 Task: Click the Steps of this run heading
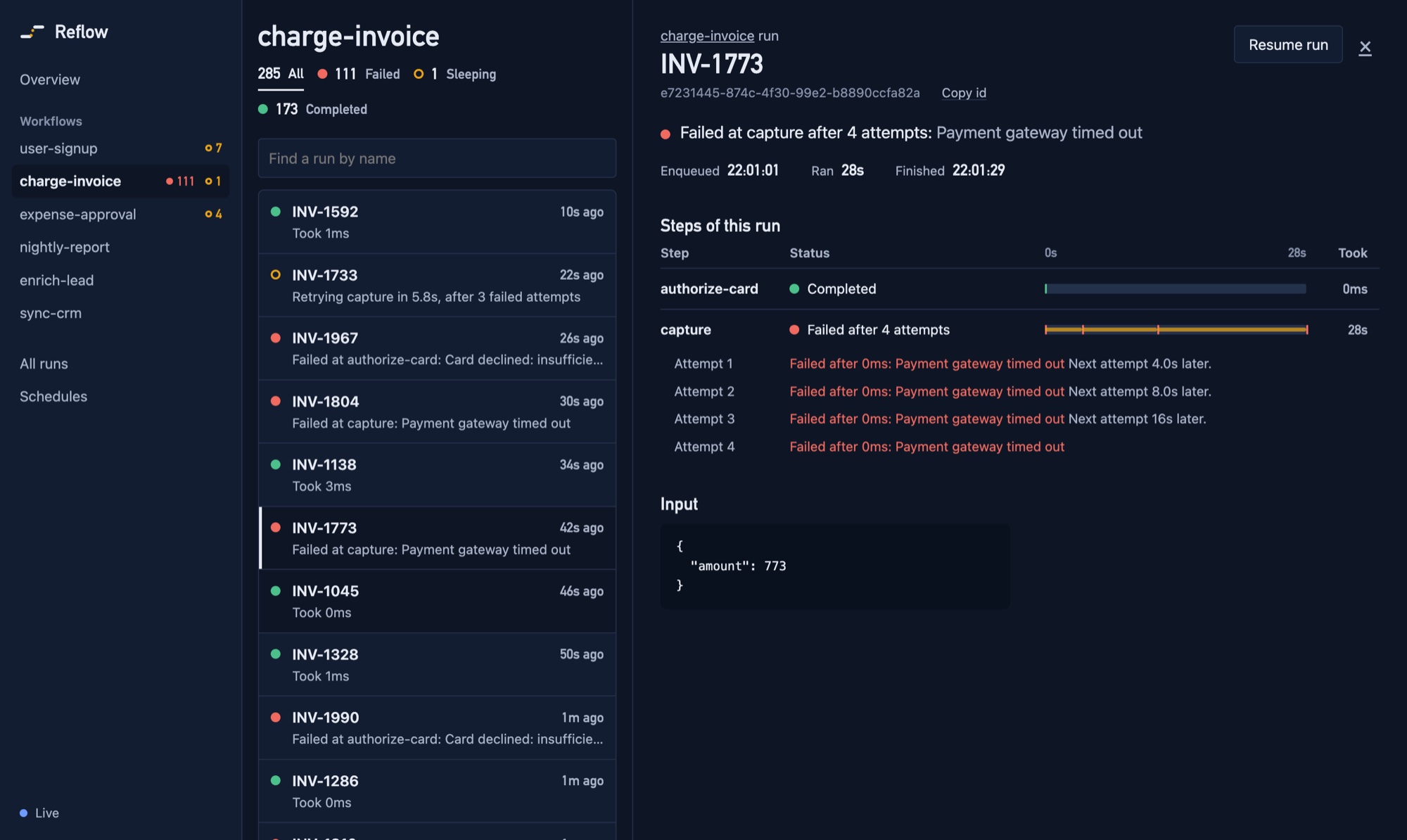[x=720, y=226]
